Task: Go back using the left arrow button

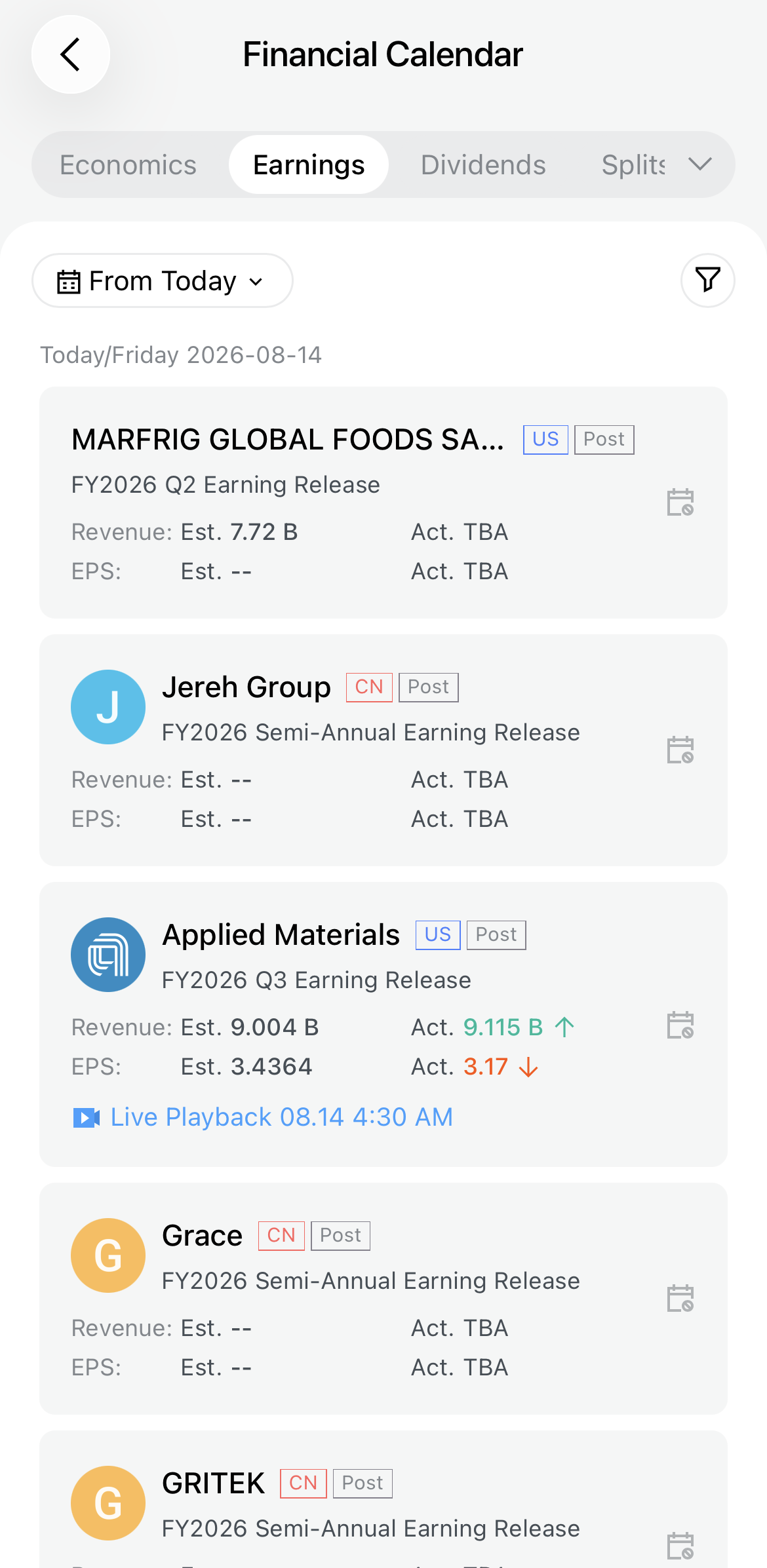Action: (x=71, y=54)
